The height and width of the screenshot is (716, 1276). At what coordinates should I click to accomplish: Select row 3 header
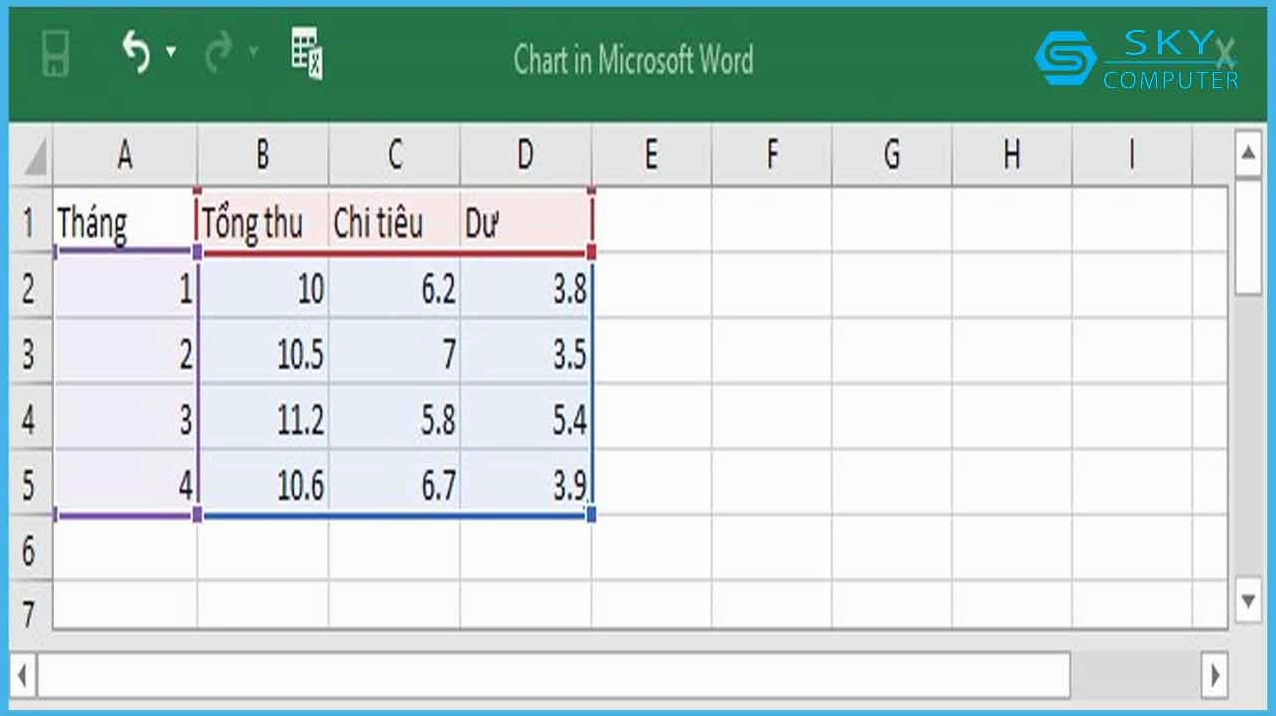pyautogui.click(x=29, y=354)
